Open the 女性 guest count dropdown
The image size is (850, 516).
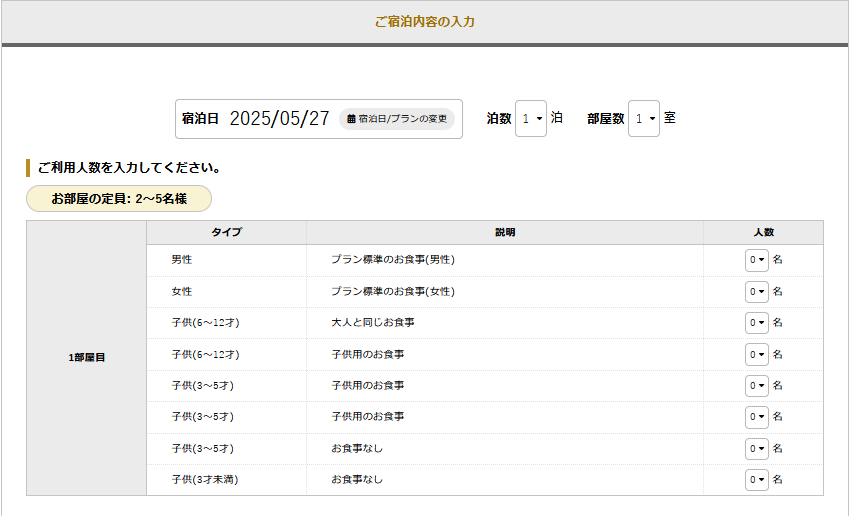(757, 292)
